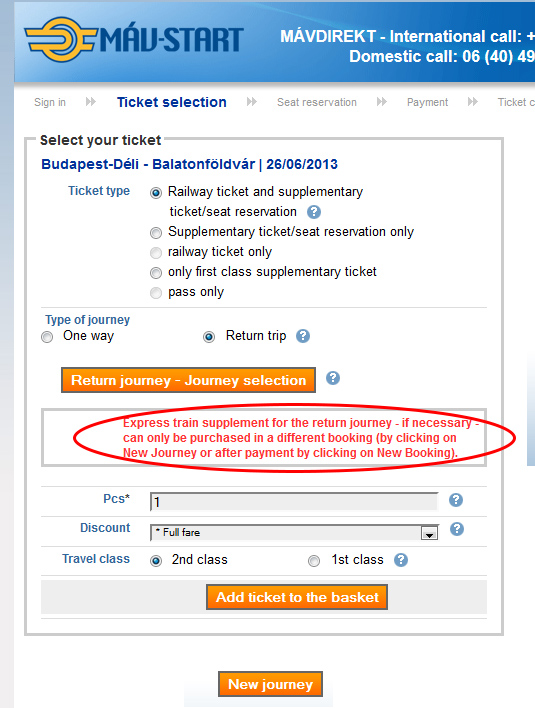Click help icon beside Return journey button

pos(333,378)
